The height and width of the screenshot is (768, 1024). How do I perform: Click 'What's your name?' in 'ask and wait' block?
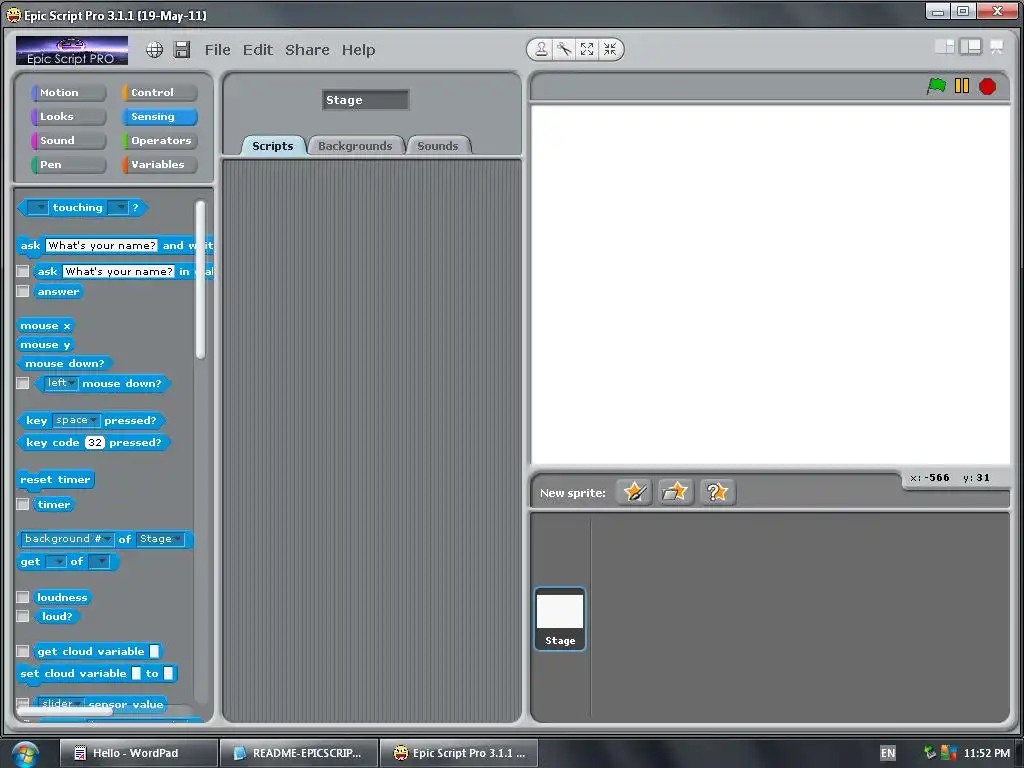[x=101, y=246]
